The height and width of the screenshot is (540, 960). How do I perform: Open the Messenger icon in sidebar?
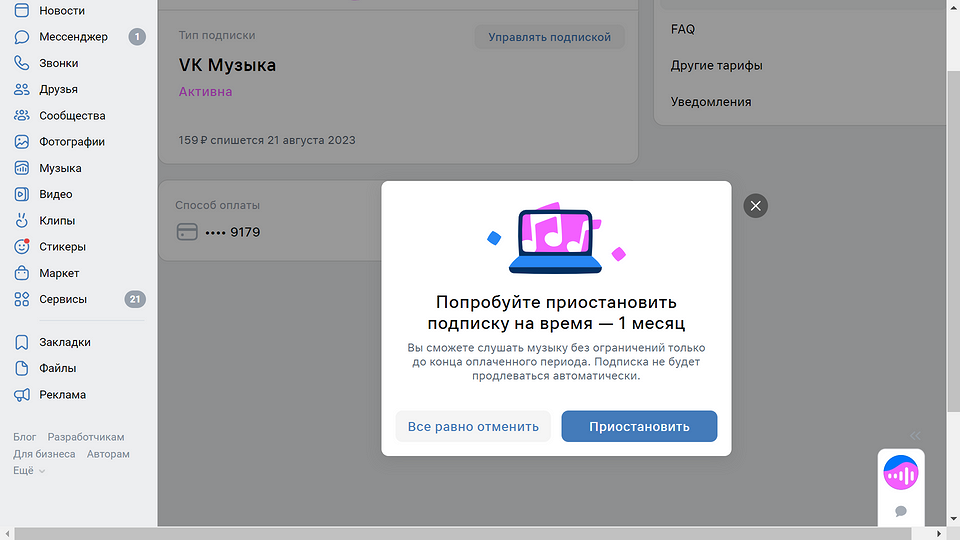[22, 37]
